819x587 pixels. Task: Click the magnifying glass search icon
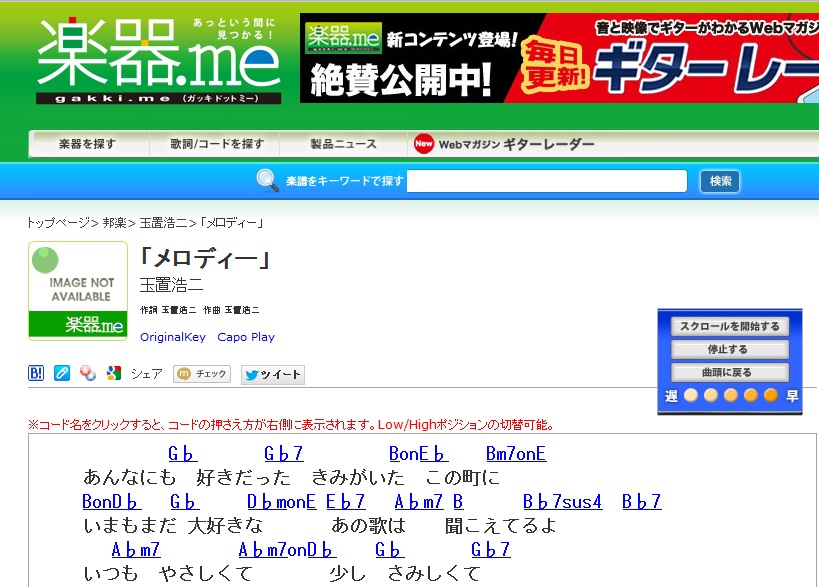[267, 180]
